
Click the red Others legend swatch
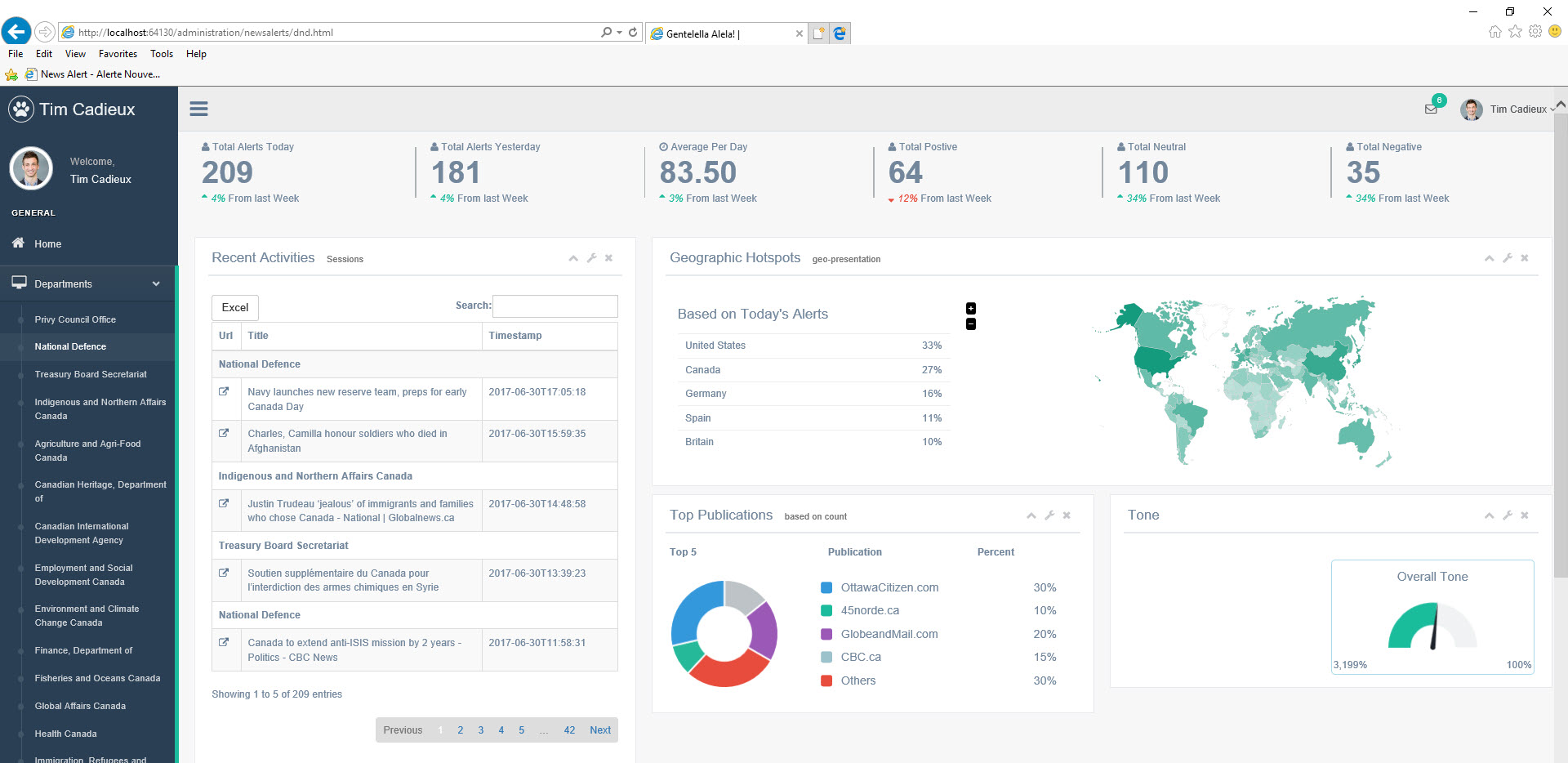pos(826,680)
